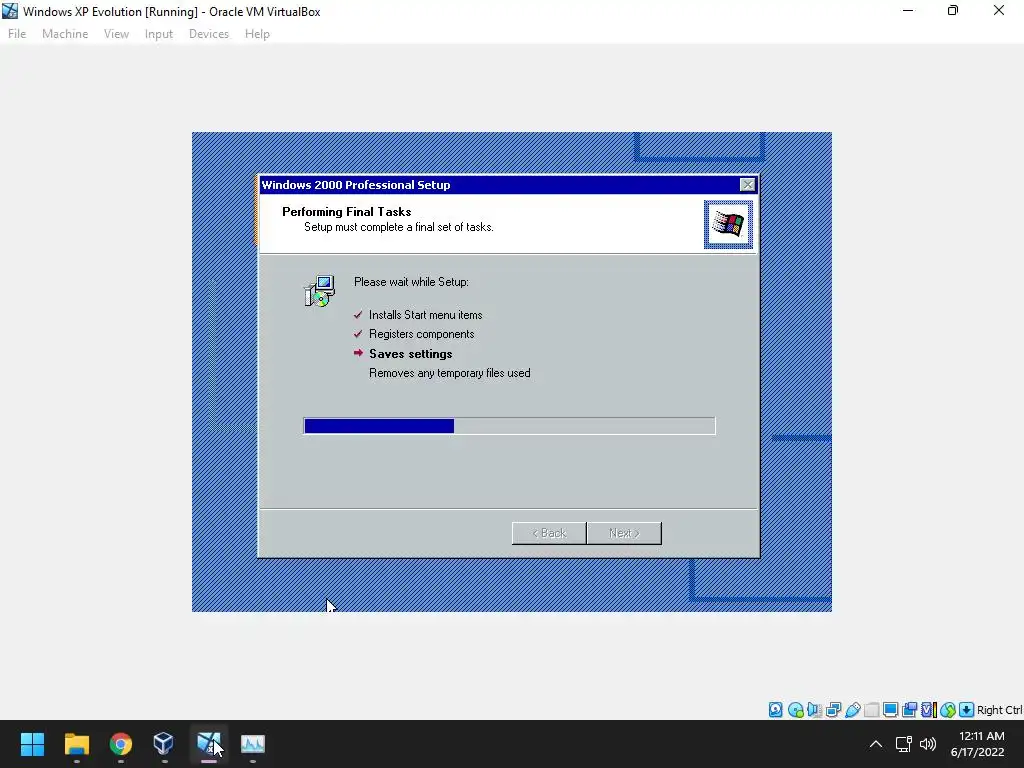
Task: Open the performance monitor taskbar icon
Action: point(253,744)
